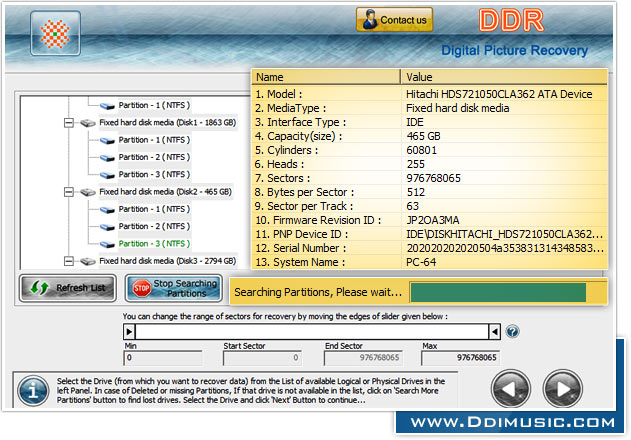Image resolution: width=631 pixels, height=440 pixels.
Task: Select Partition - 1 under Disk2
Action: tap(154, 209)
